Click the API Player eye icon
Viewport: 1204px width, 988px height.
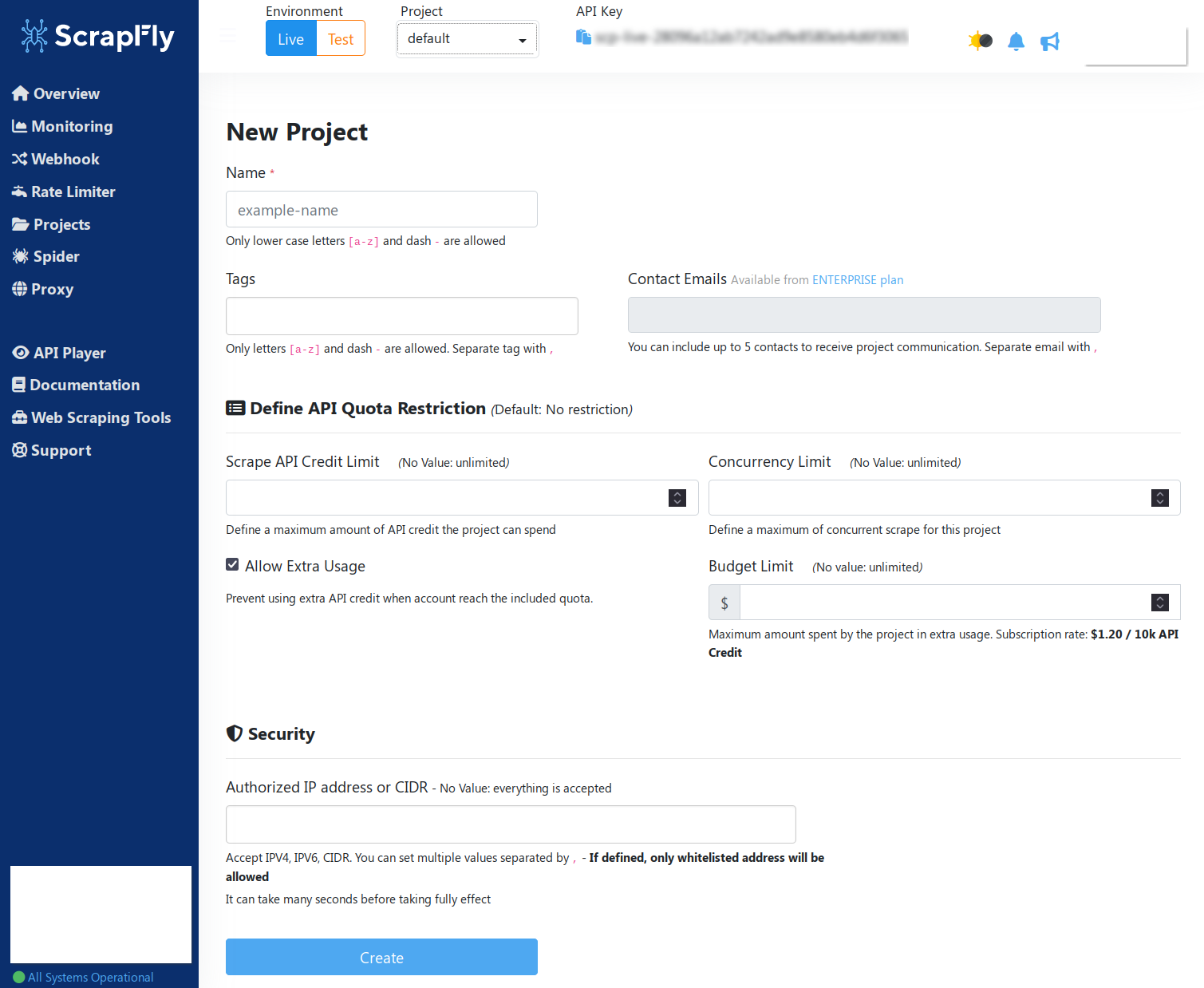coord(21,353)
